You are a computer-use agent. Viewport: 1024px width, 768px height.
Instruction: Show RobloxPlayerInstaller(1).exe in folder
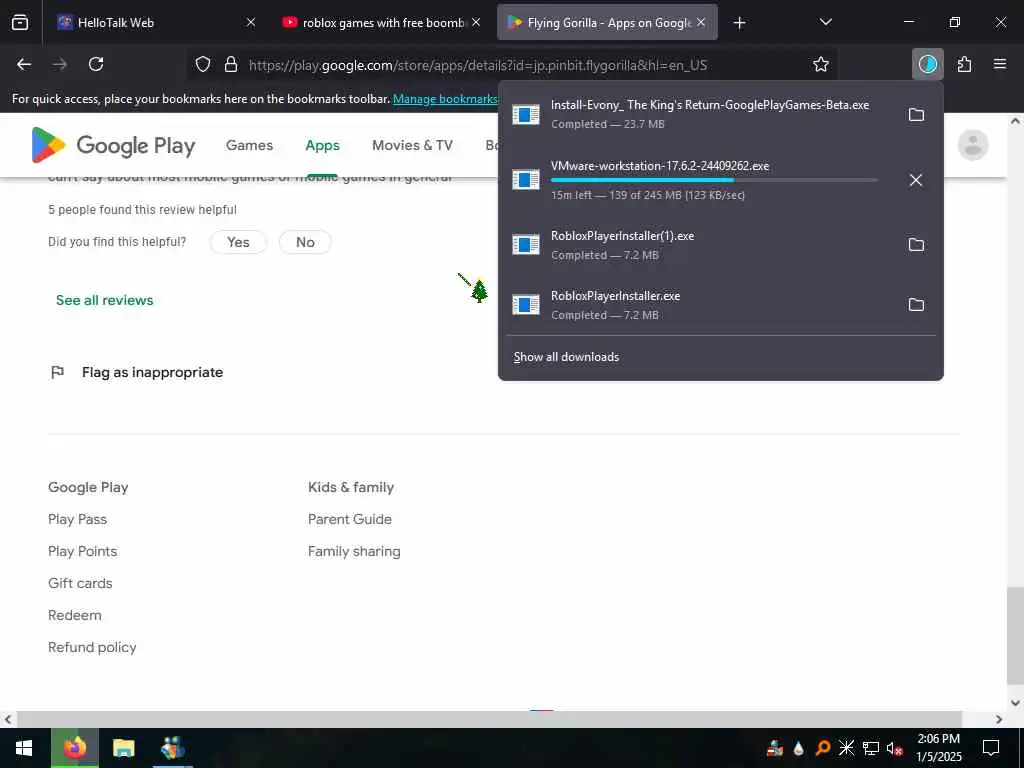916,245
